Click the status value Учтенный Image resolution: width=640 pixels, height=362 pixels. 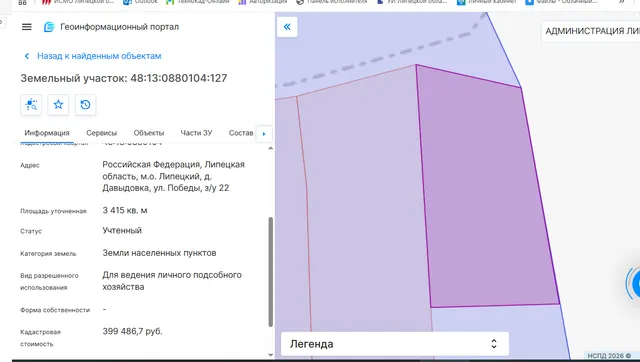pos(122,231)
